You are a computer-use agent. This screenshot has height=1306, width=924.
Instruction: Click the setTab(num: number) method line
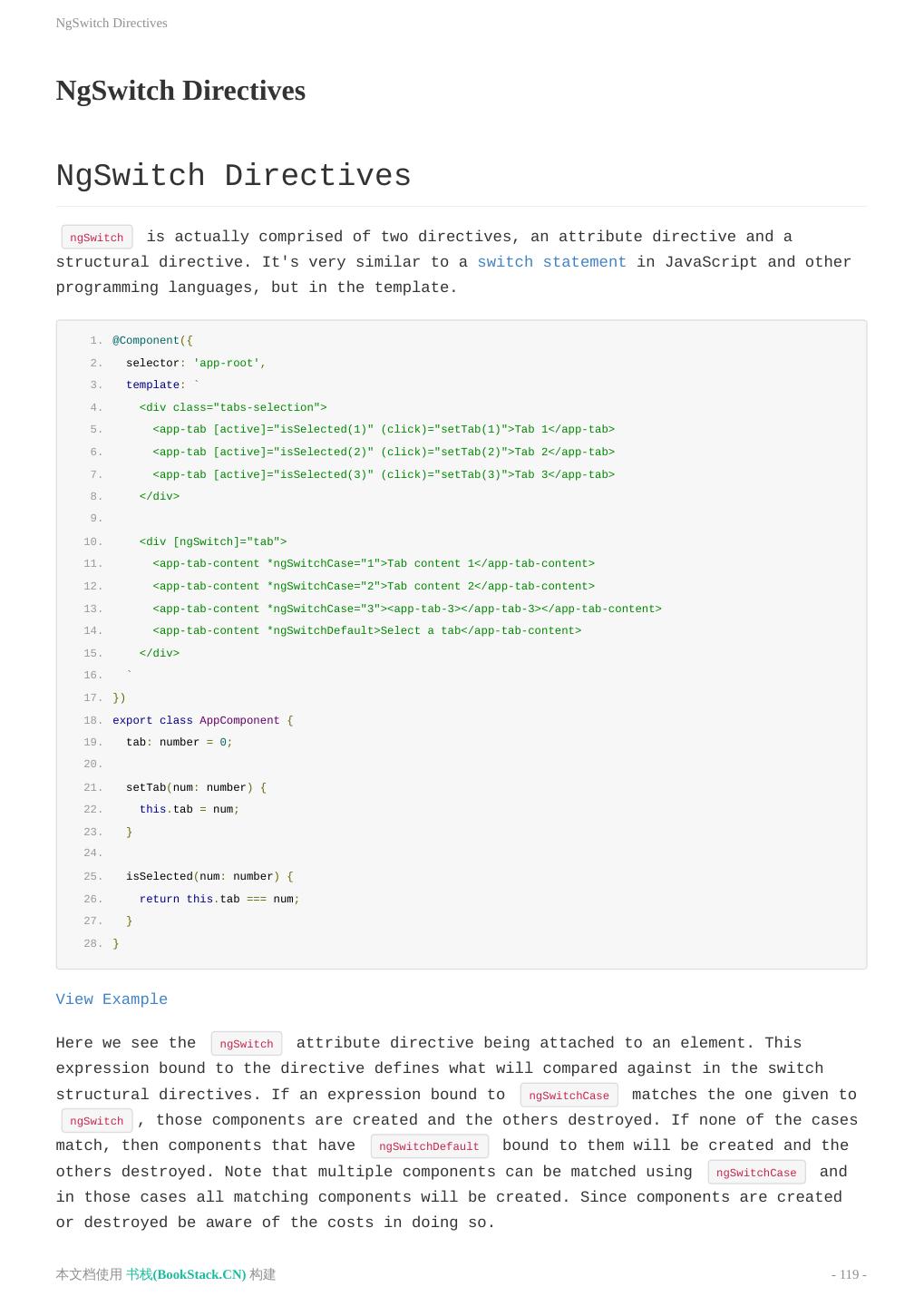coord(196,787)
